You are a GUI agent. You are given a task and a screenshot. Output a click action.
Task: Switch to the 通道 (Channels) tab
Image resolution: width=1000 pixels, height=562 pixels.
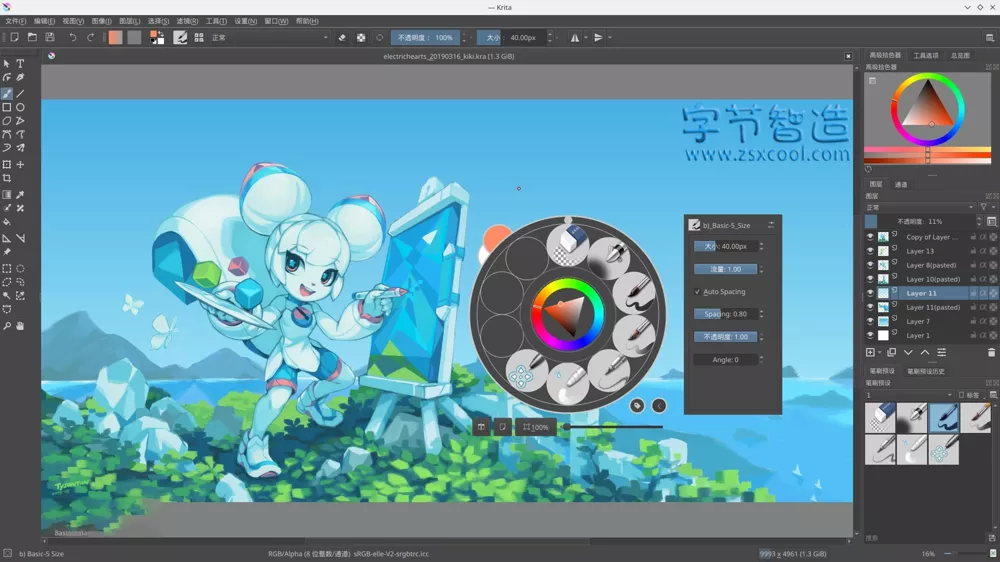pos(901,184)
